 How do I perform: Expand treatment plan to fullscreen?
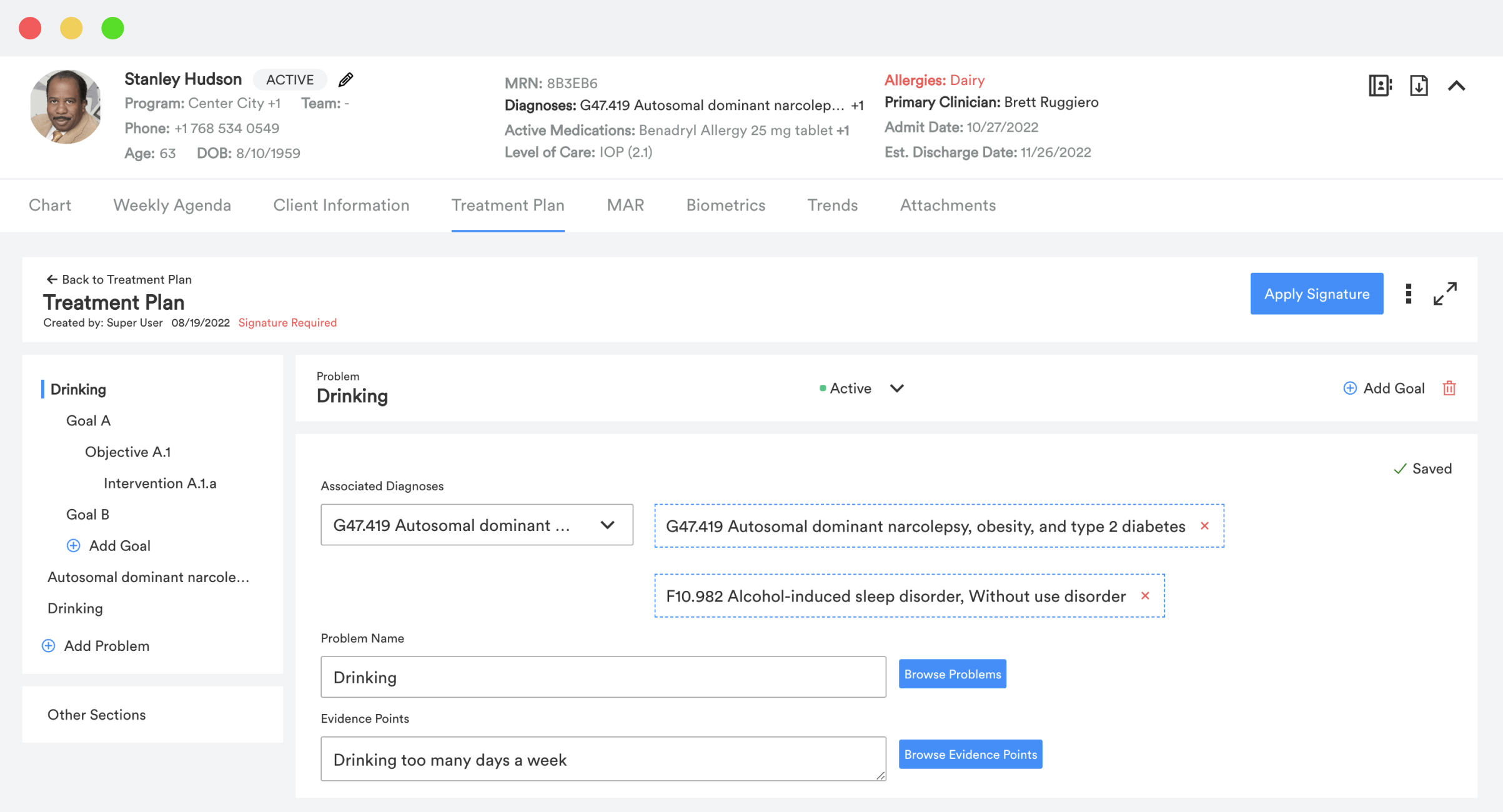(x=1445, y=294)
